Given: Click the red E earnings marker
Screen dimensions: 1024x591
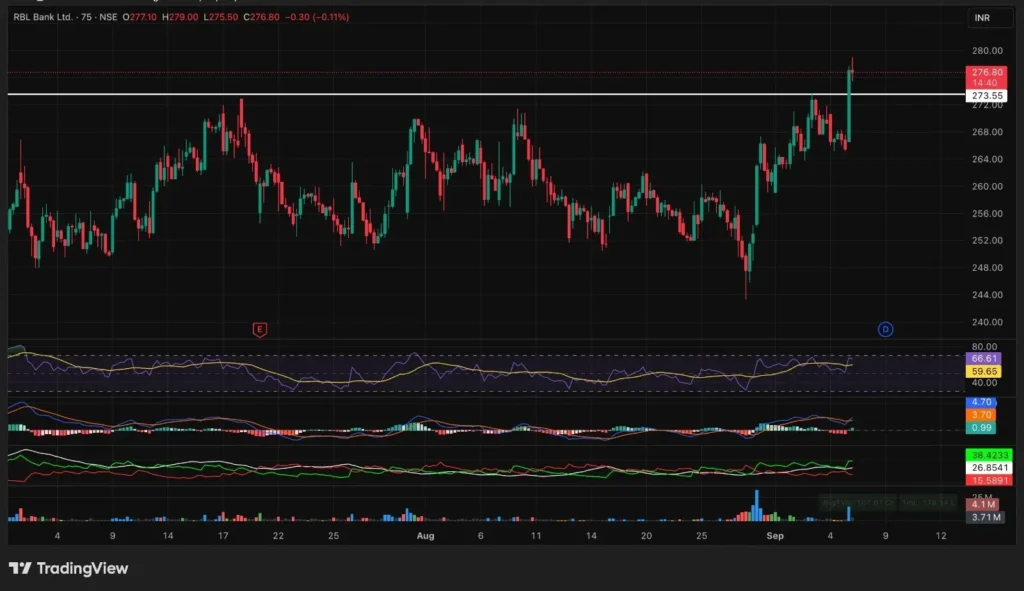Looking at the screenshot, I should click(260, 328).
